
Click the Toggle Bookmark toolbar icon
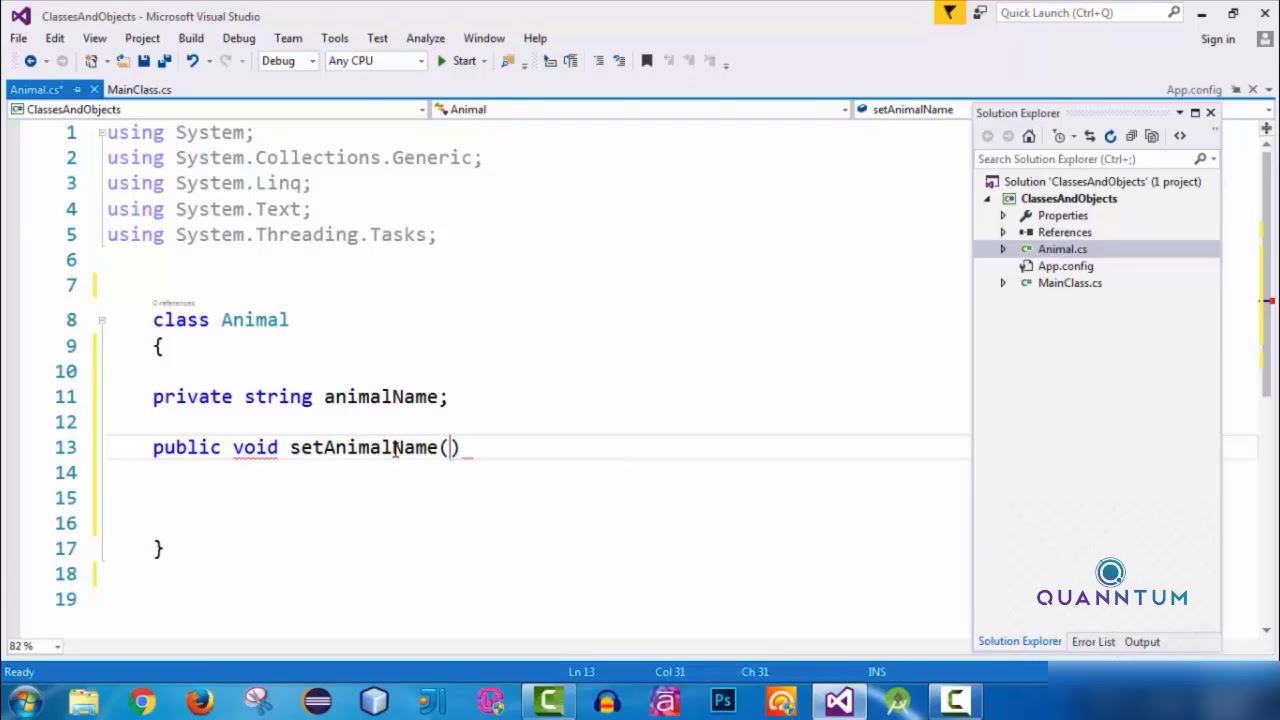pyautogui.click(x=647, y=61)
